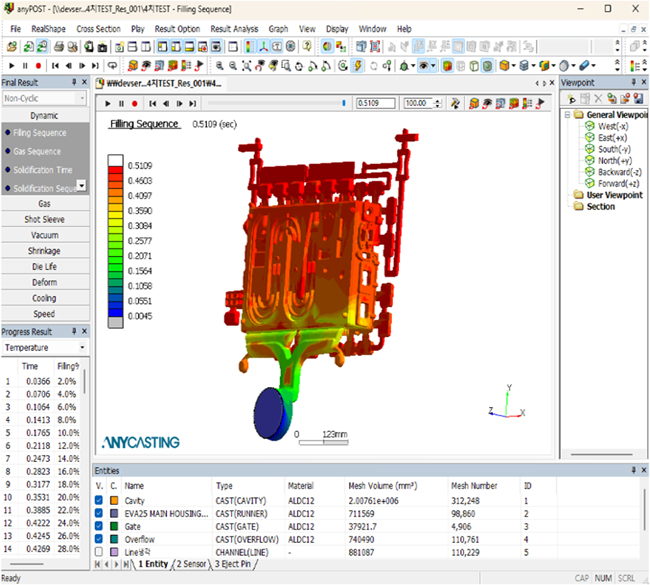Uncheck the Cavity entity visibility
The image size is (650, 585).
click(98, 500)
